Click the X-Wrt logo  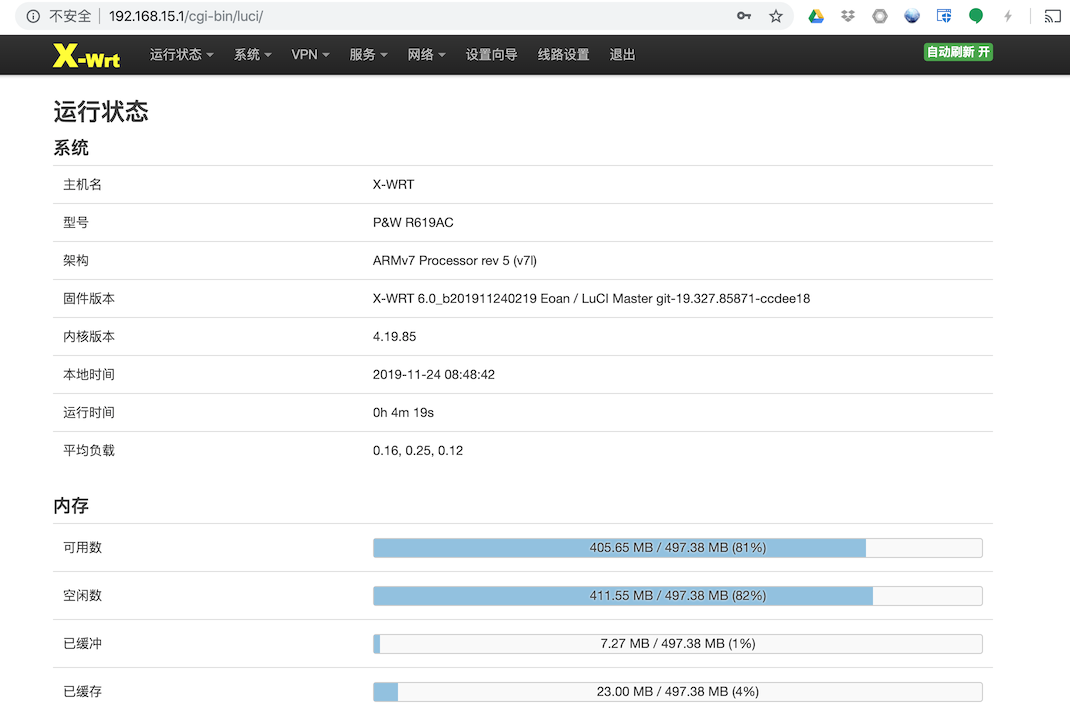point(85,54)
